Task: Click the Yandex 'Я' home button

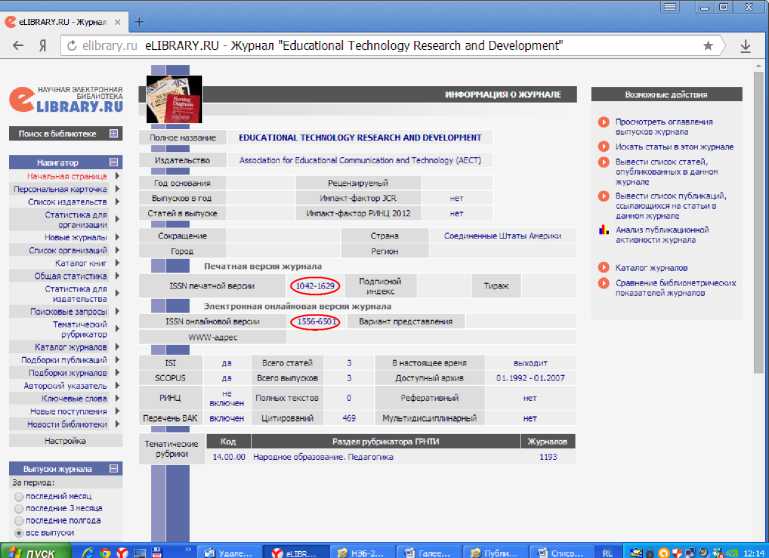Action: [43, 46]
